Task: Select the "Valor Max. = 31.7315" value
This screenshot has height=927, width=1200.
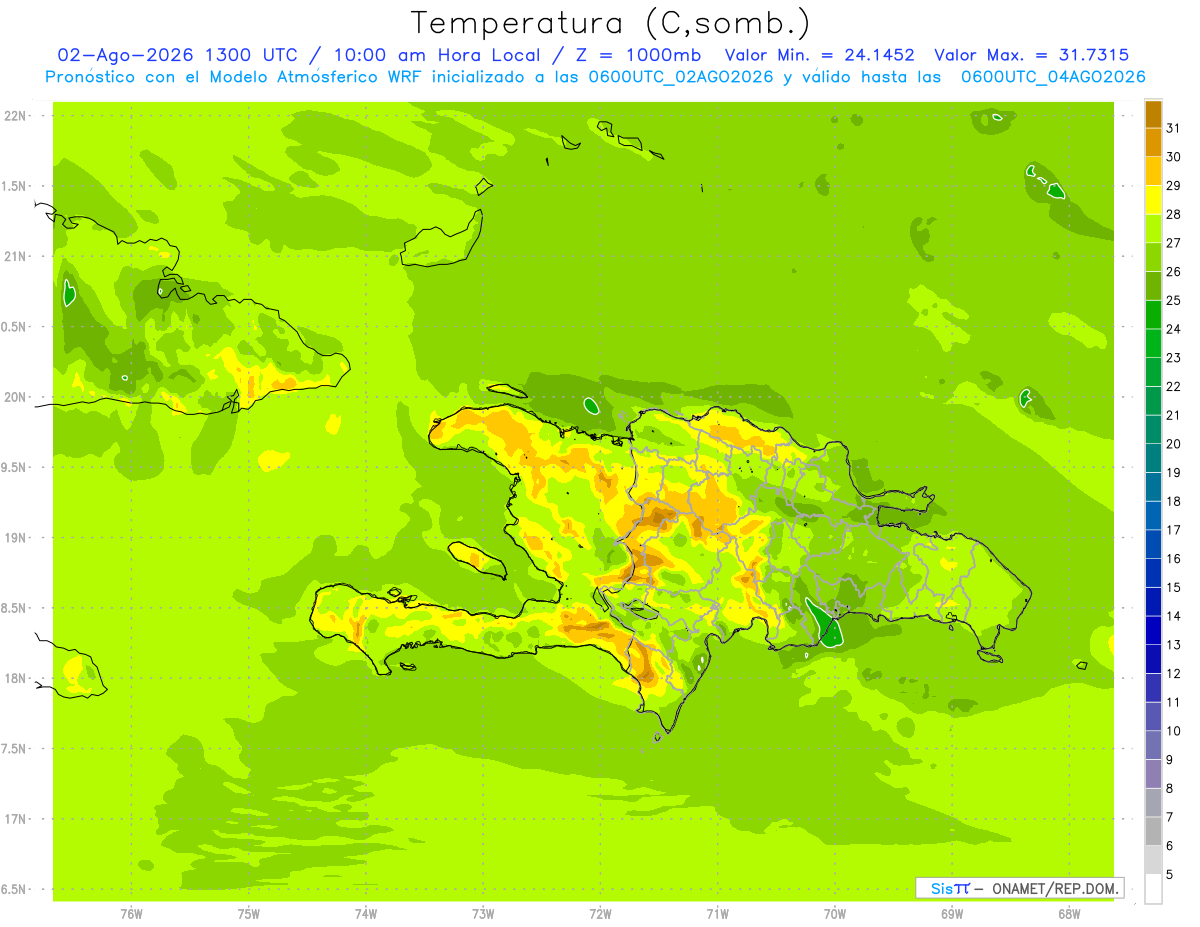Action: pos(1032,55)
